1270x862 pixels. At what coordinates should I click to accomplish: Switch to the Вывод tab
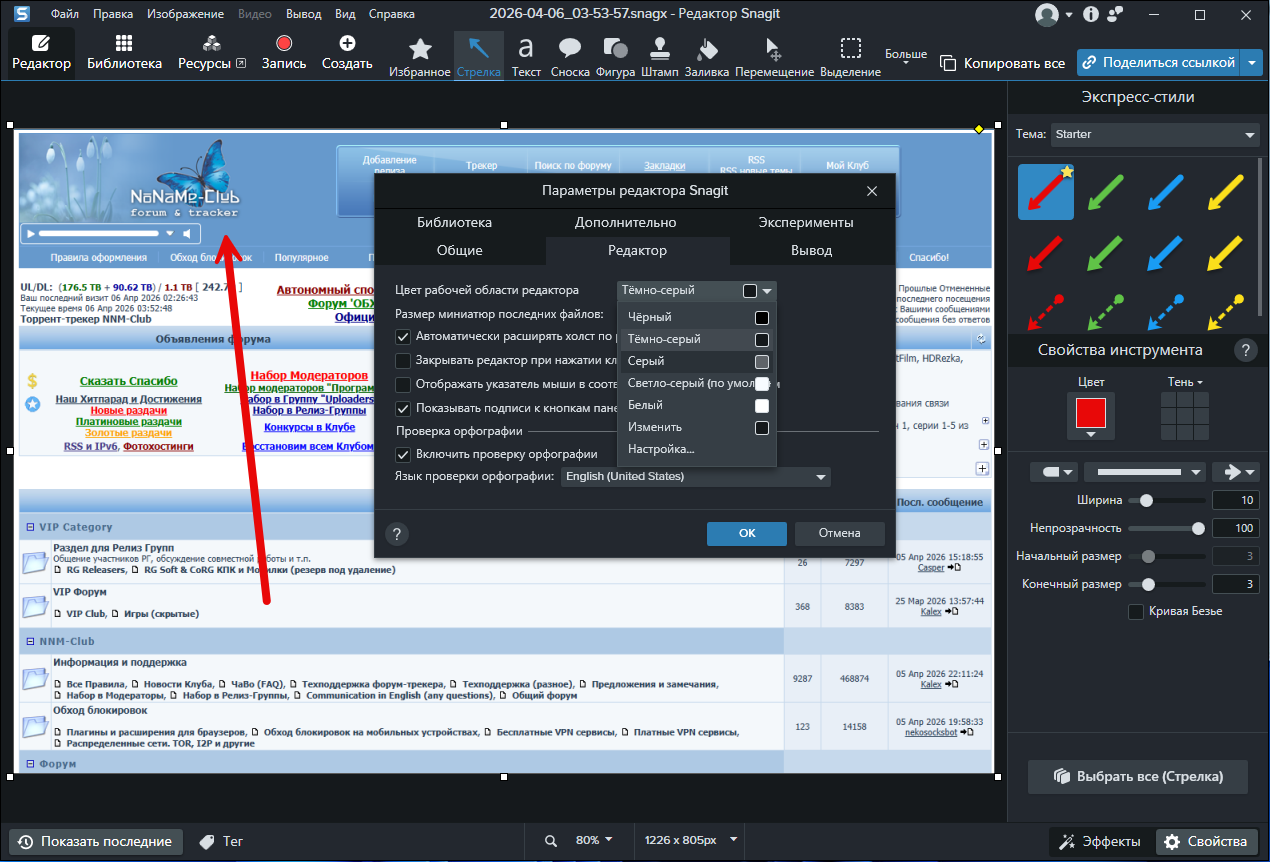tap(811, 250)
